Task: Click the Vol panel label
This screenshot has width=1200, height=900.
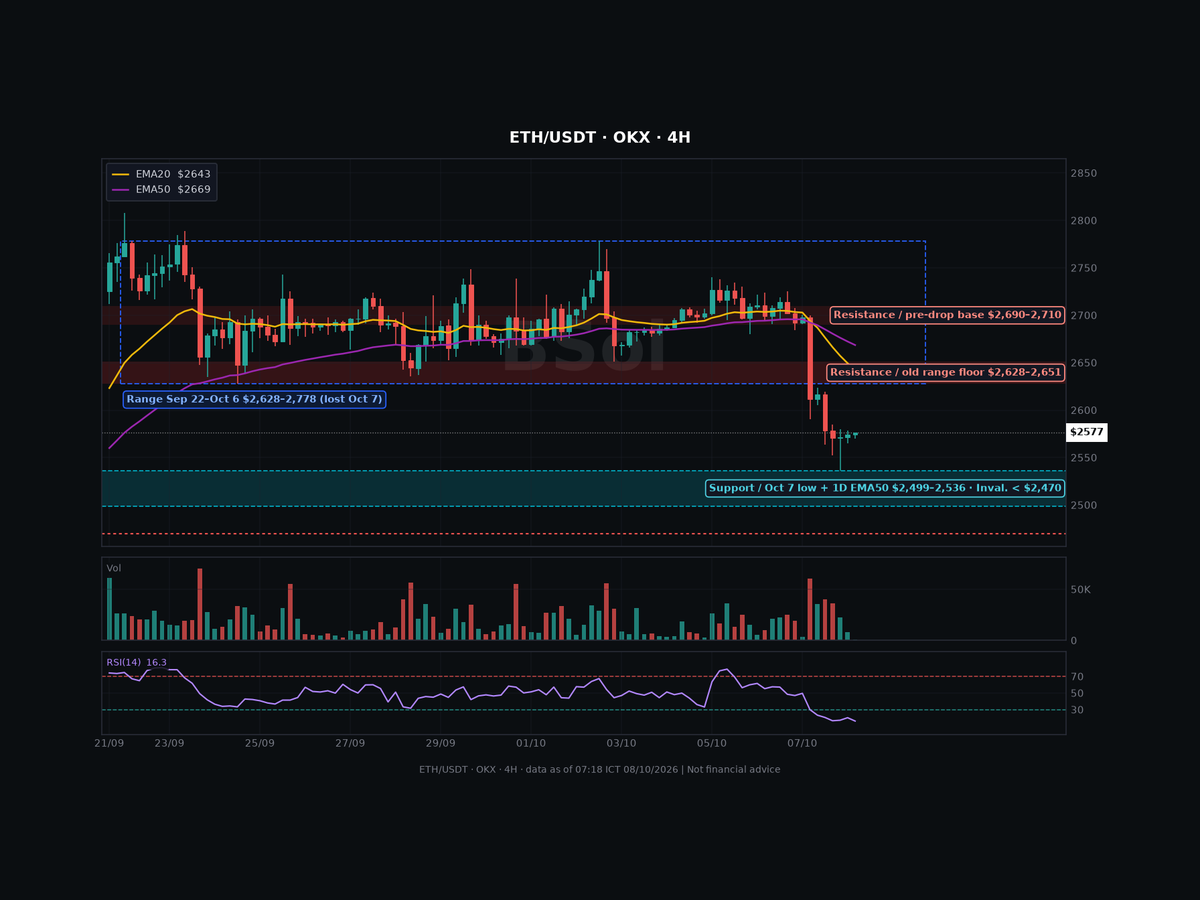Action: tap(114, 568)
